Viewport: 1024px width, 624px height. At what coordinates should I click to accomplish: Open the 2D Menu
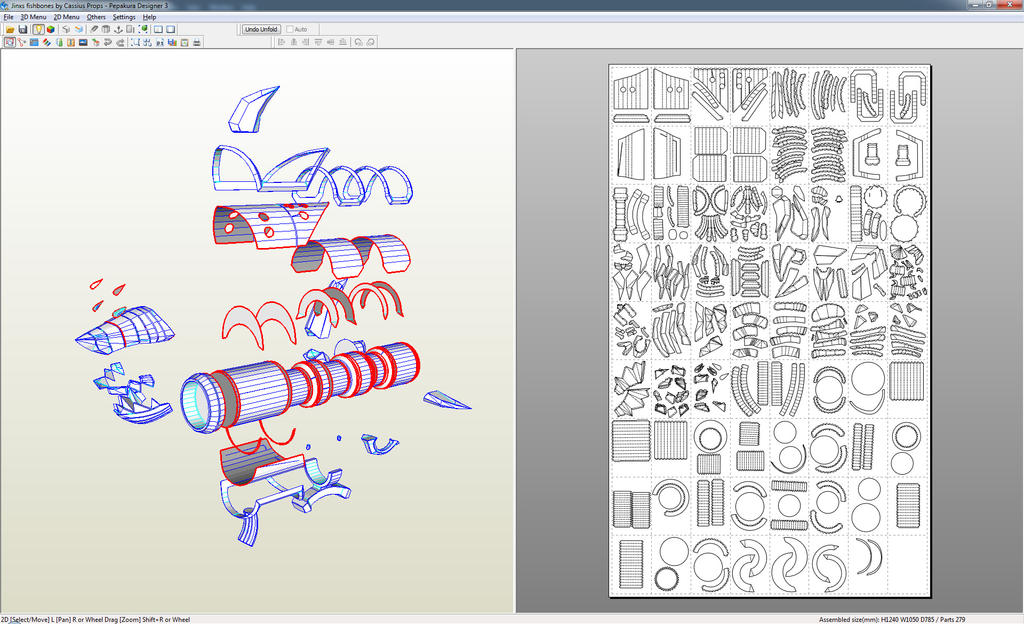coord(67,17)
